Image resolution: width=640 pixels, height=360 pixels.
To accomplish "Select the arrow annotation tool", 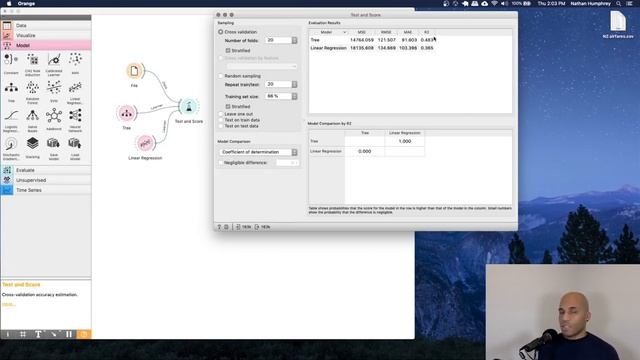I will (x=53, y=334).
